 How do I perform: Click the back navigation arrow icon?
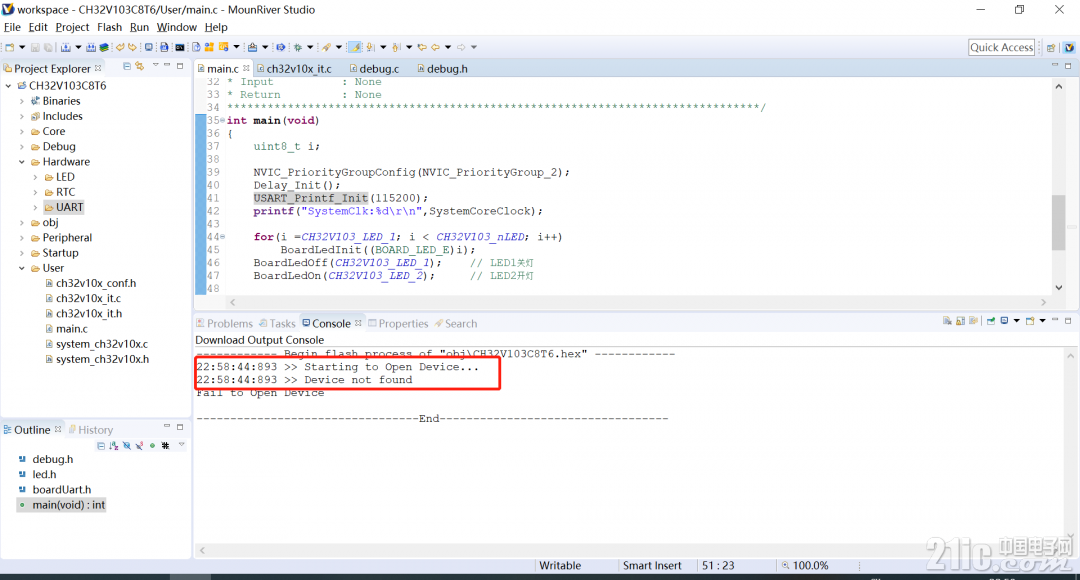[x=435, y=48]
